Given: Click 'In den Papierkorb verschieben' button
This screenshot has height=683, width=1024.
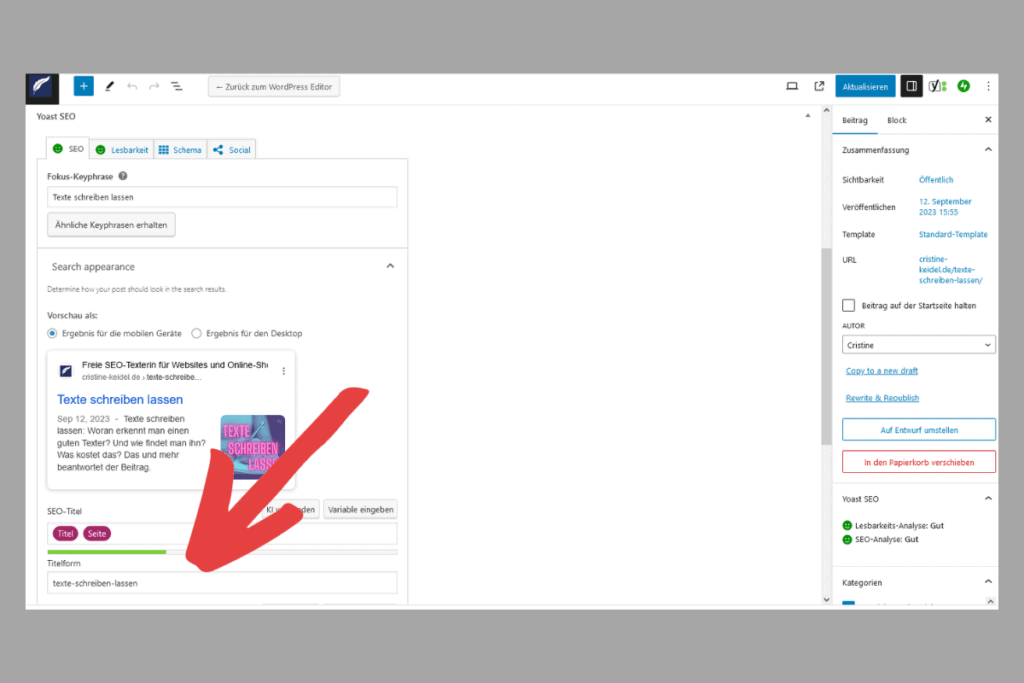Looking at the screenshot, I should point(919,462).
